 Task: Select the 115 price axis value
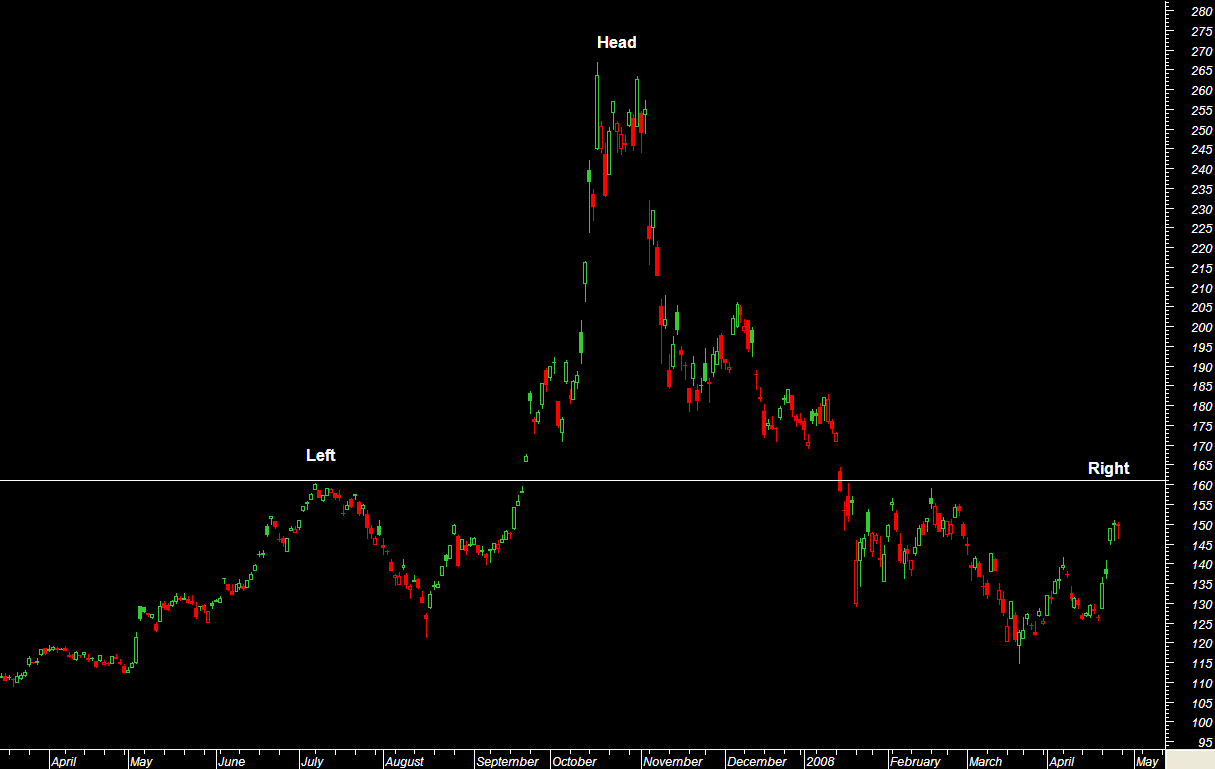tap(1202, 664)
